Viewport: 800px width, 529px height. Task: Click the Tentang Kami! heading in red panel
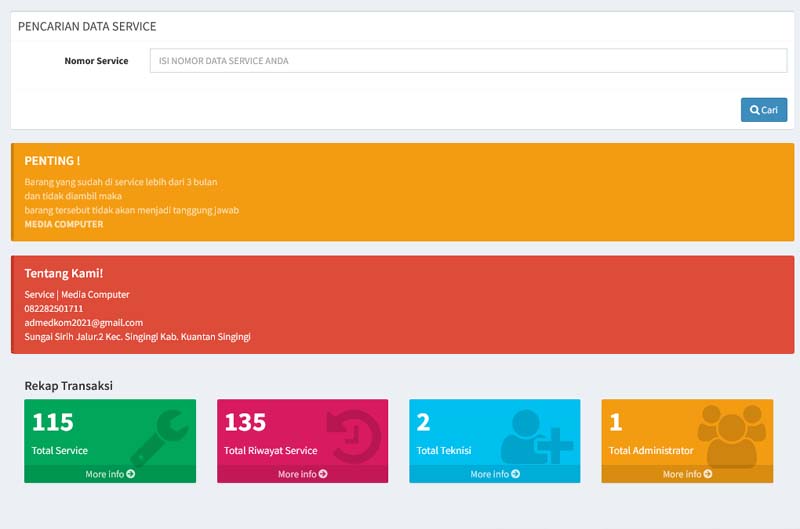[x=64, y=273]
